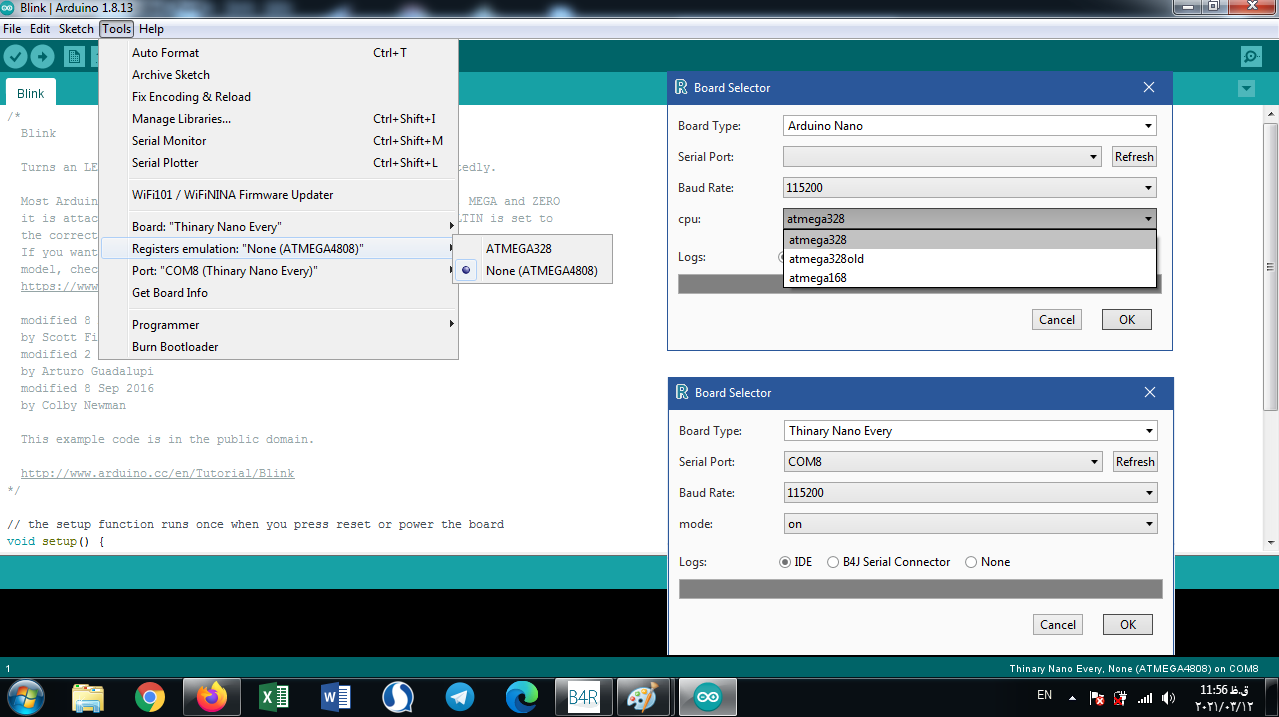
Task: Open File Explorer from the taskbar
Action: point(88,696)
